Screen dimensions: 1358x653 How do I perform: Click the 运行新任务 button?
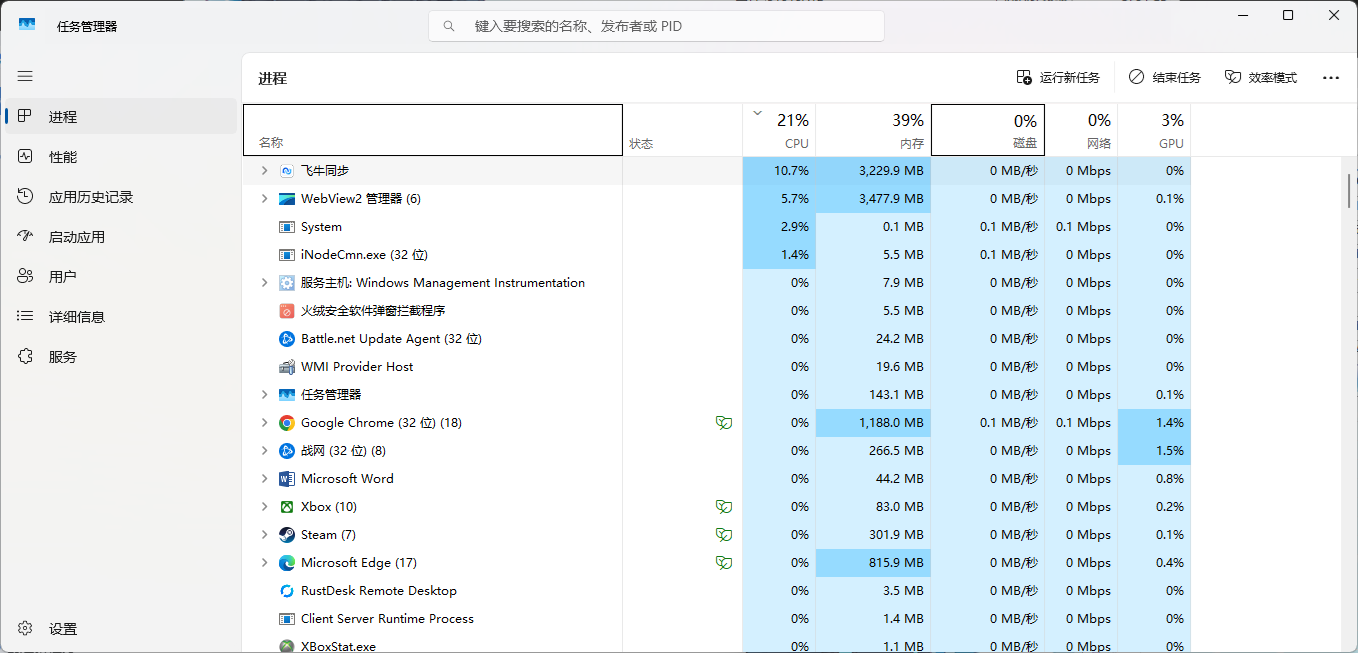1058,77
